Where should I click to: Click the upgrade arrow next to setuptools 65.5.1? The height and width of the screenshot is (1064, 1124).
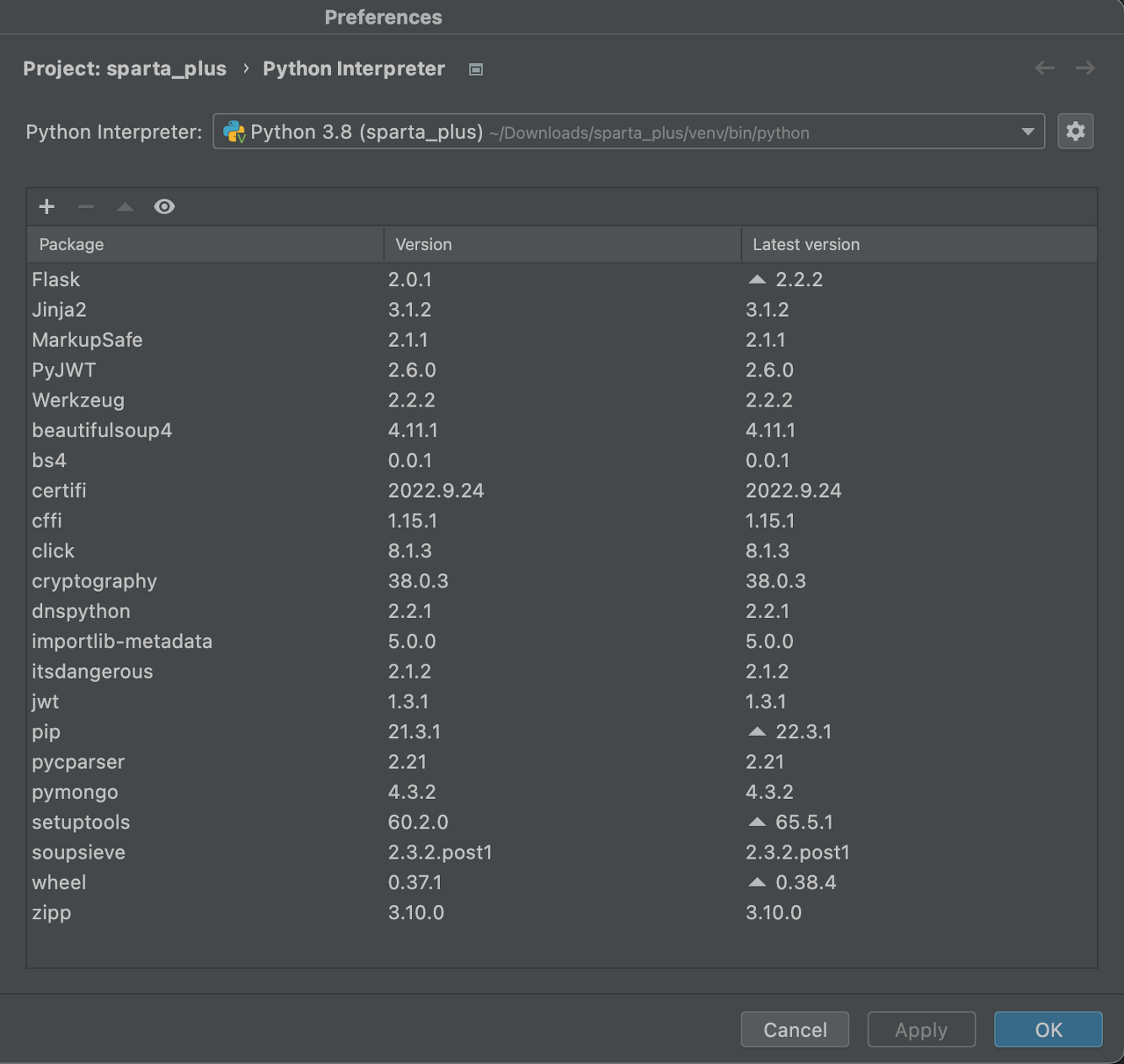pyautogui.click(x=757, y=822)
